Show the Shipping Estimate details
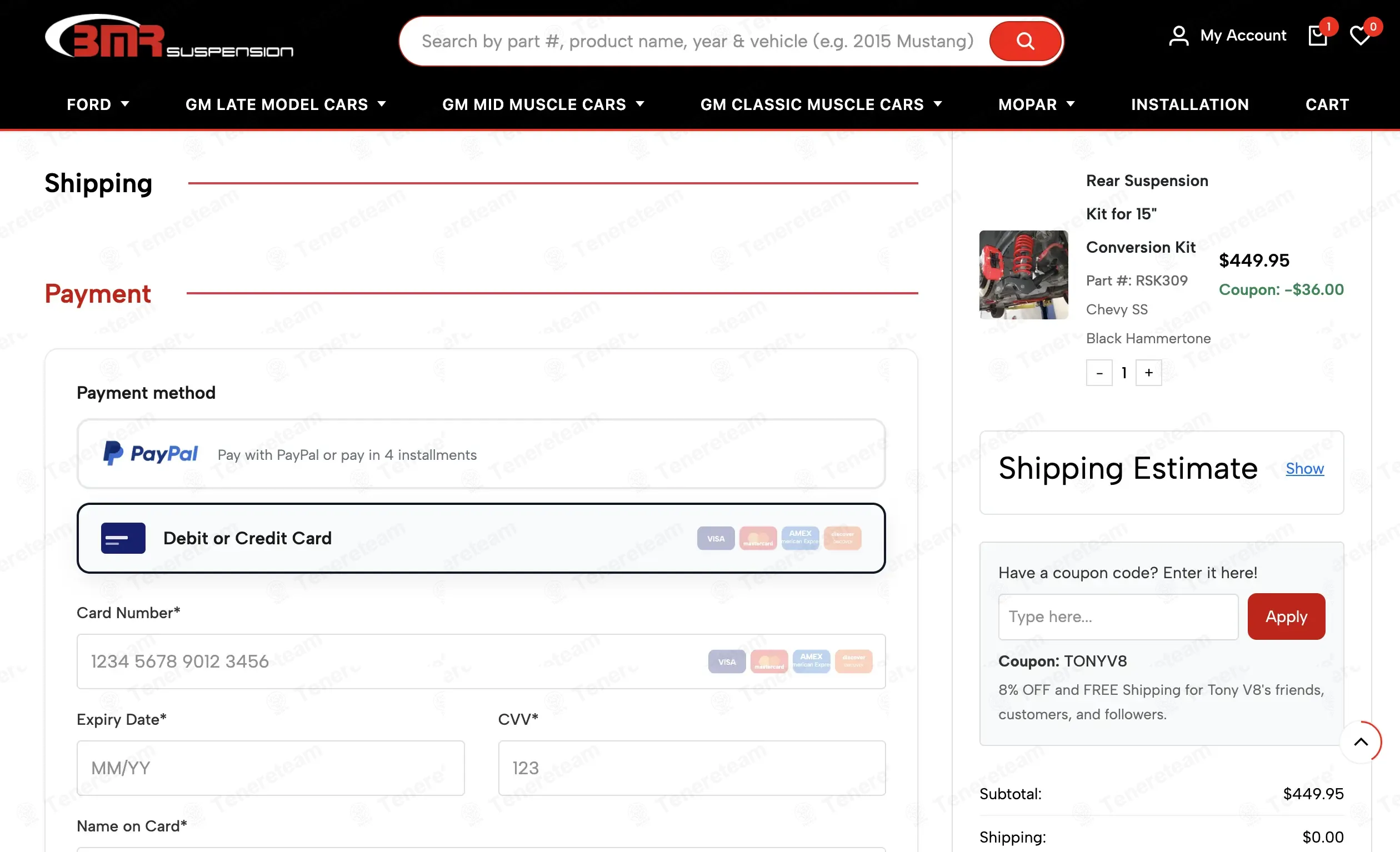Viewport: 1400px width, 852px height. (1304, 469)
